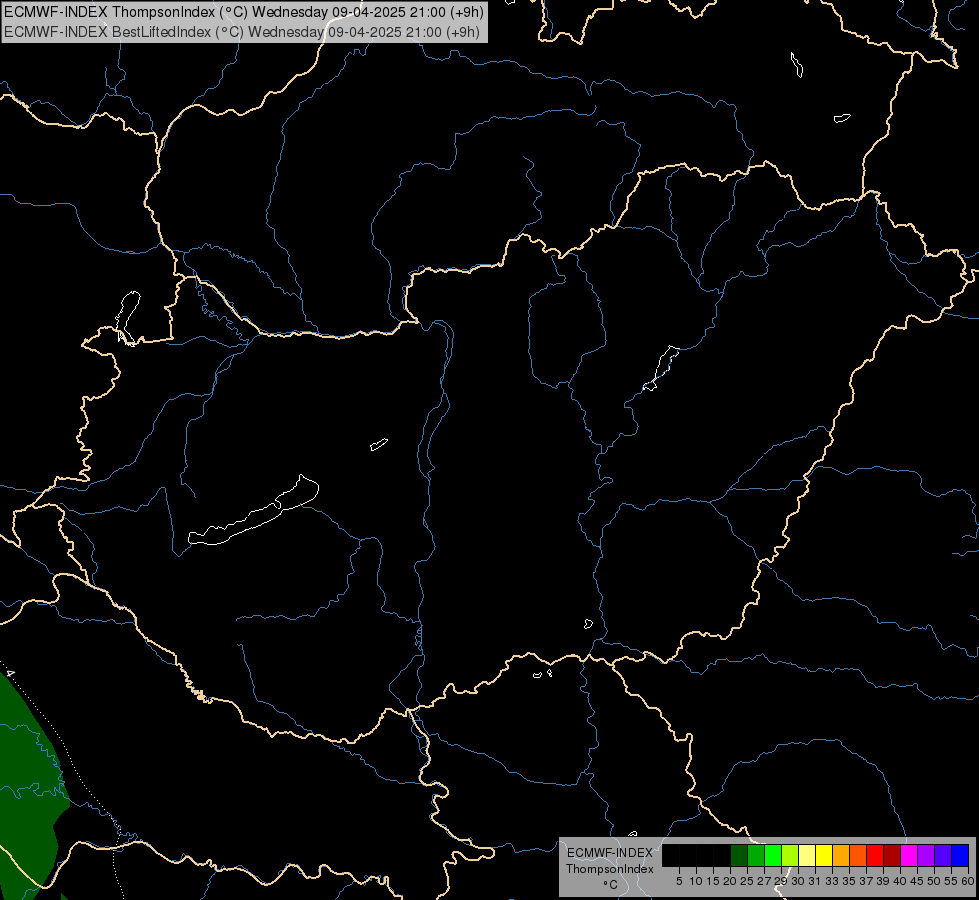Click the ThompsonIndex title line at top

(244, 12)
